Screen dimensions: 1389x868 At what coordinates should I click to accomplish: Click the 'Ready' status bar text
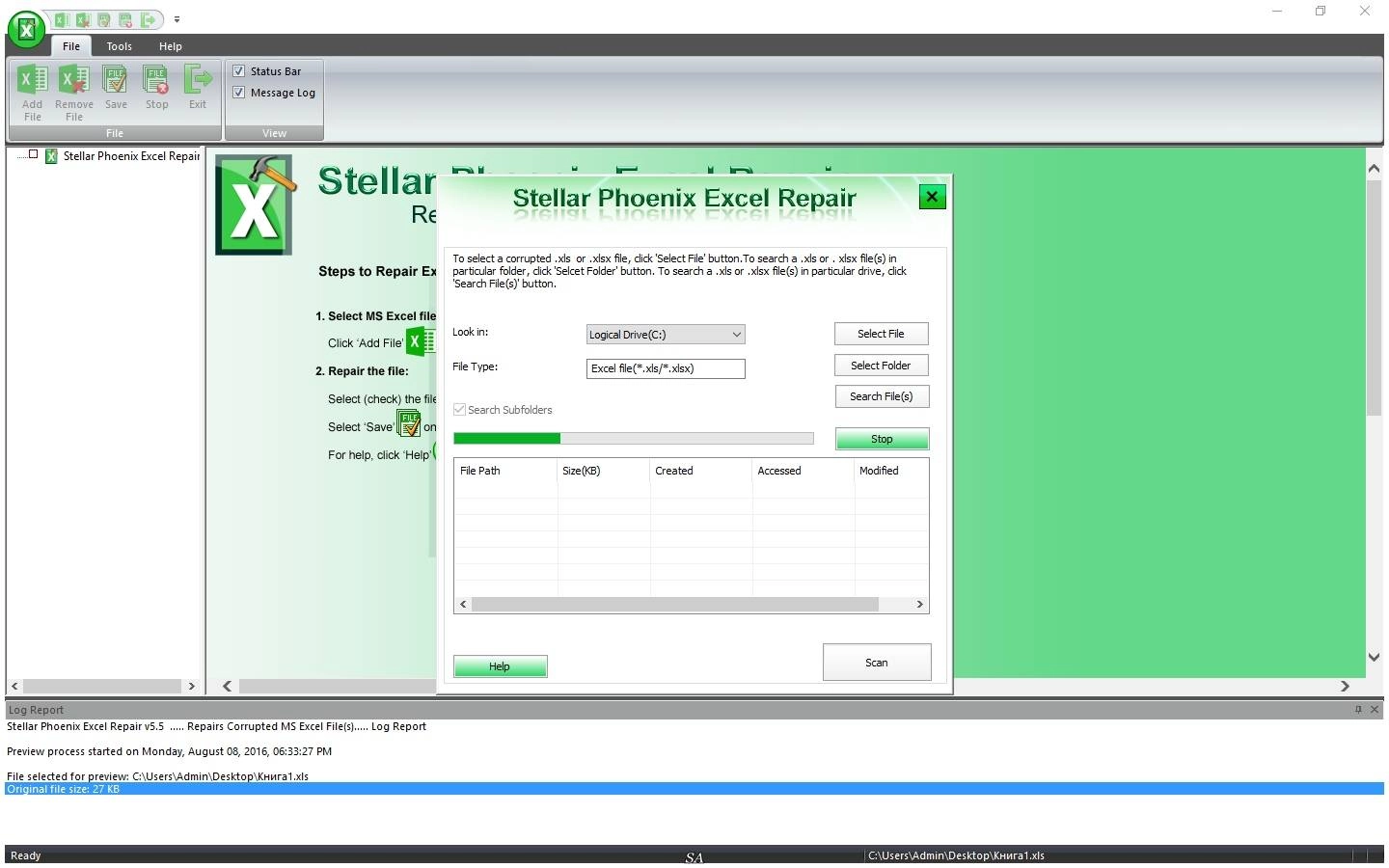tap(26, 855)
